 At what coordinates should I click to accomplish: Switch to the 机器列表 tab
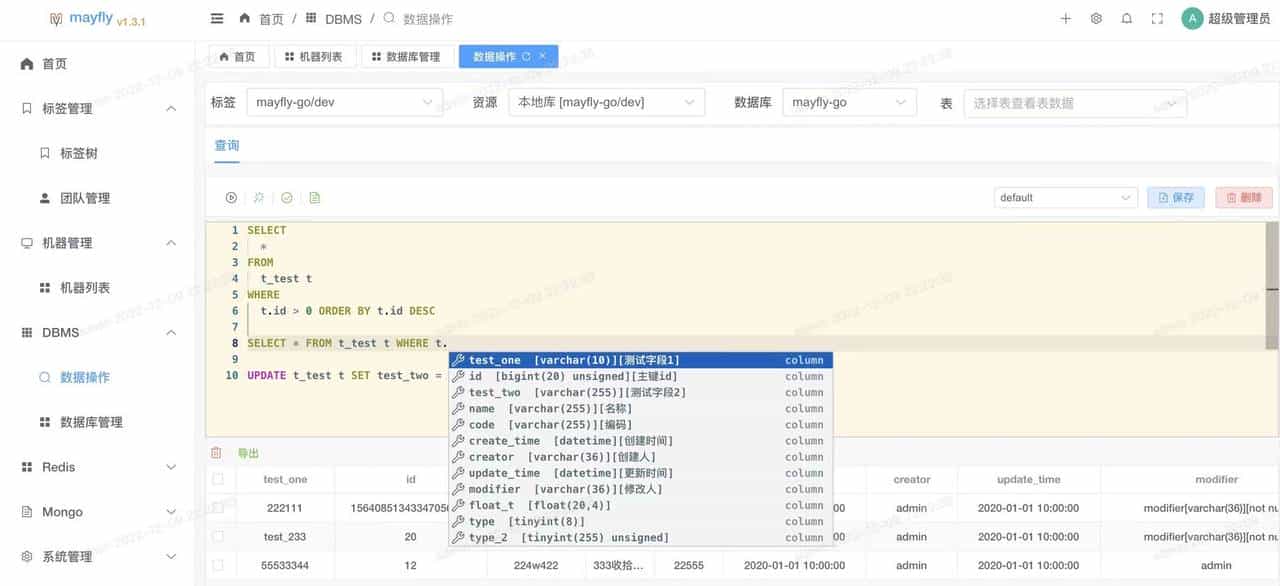tap(315, 56)
